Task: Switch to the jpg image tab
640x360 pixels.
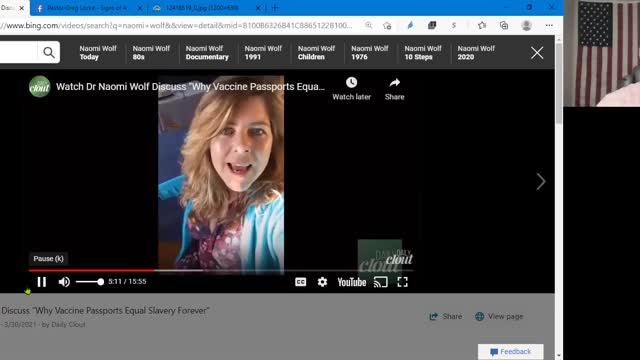Action: coord(202,8)
